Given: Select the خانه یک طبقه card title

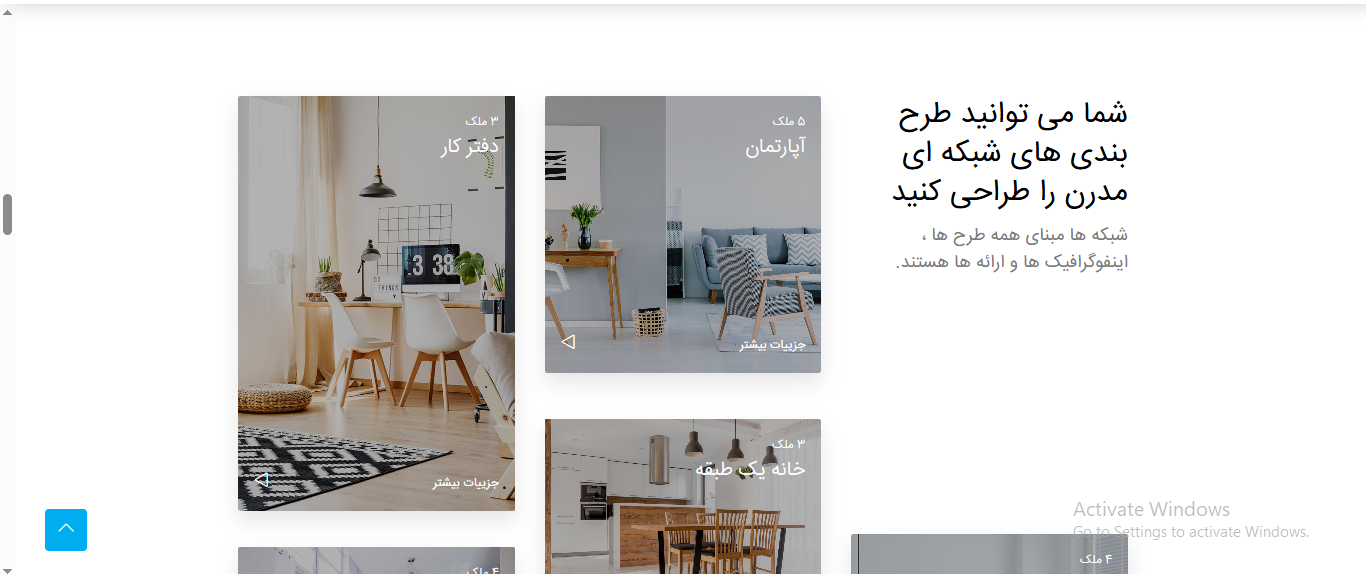Looking at the screenshot, I should click(x=750, y=469).
